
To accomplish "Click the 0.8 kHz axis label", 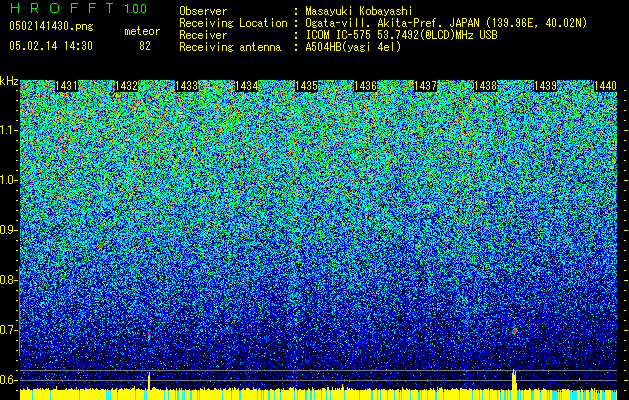I will (x=8, y=280).
